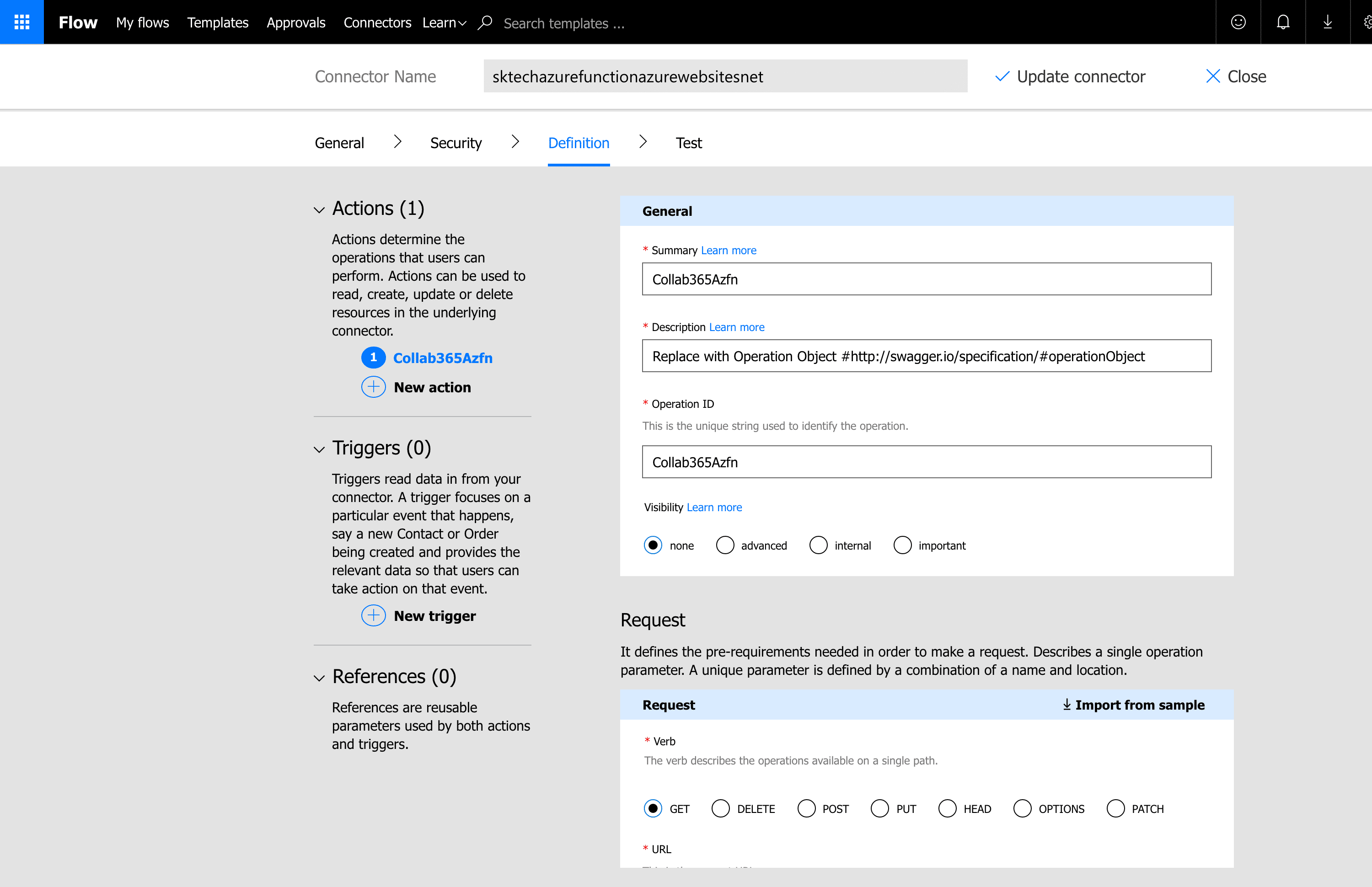Open the app launcher waffle icon
The height and width of the screenshot is (887, 1372).
(x=22, y=22)
